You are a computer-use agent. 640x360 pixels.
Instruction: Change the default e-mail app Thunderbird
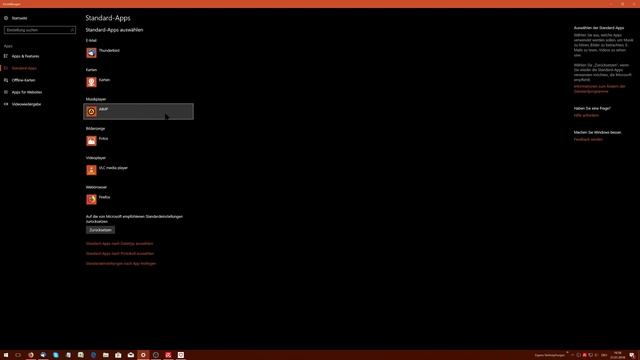pyautogui.click(x=138, y=53)
